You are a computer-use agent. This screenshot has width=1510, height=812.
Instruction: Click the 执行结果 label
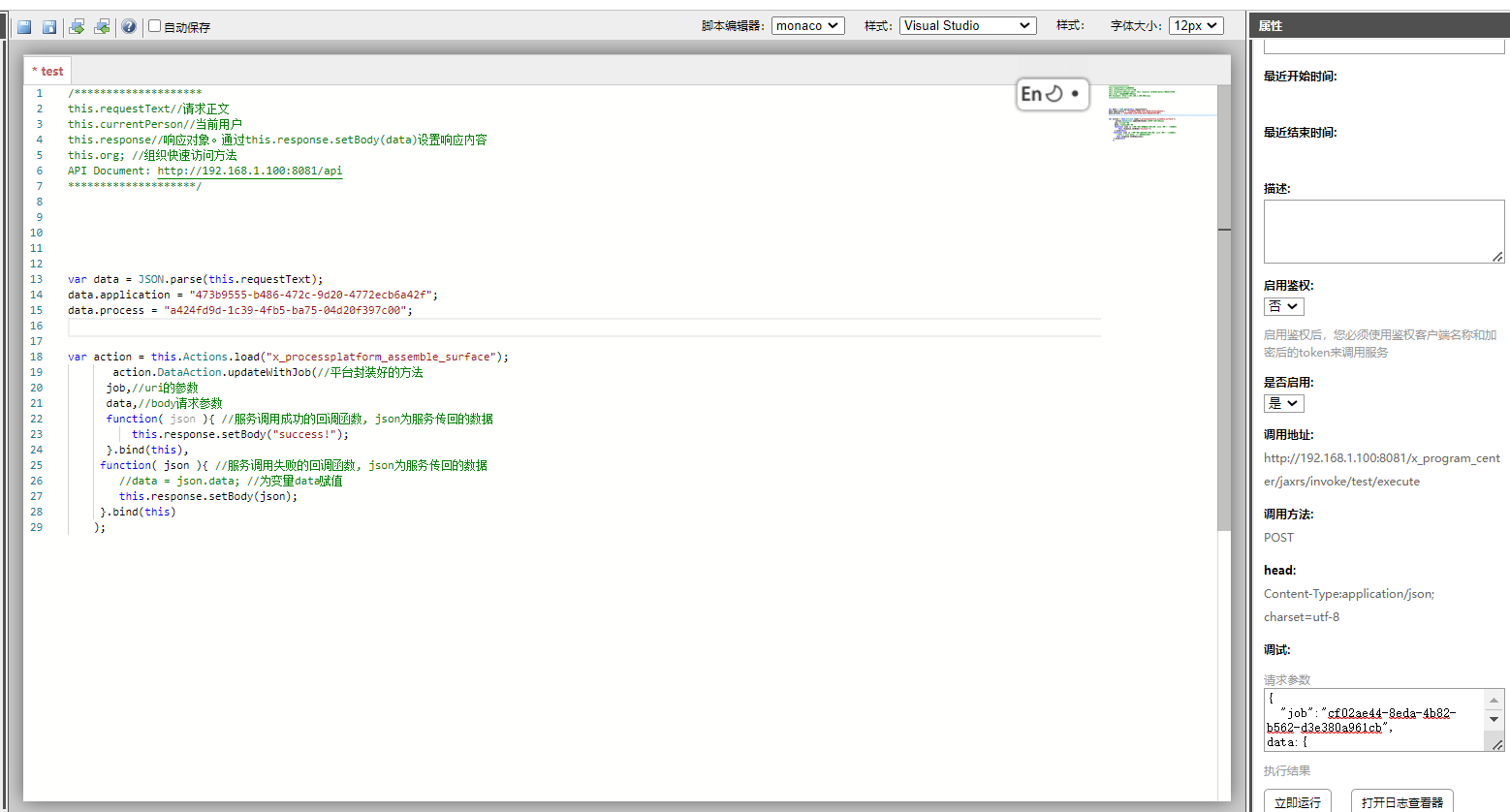pos(1287,771)
